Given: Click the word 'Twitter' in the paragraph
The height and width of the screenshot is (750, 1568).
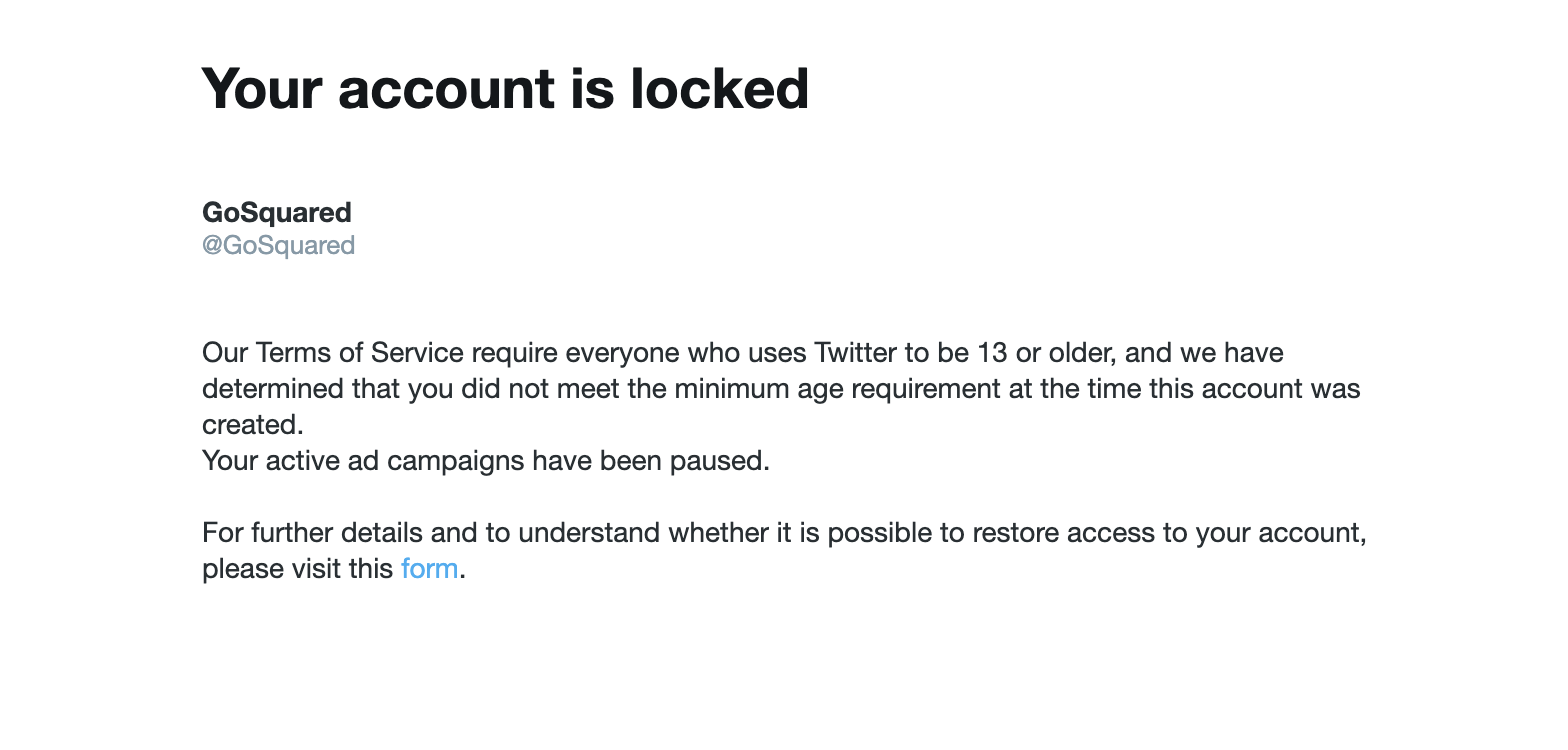Looking at the screenshot, I should [x=855, y=353].
